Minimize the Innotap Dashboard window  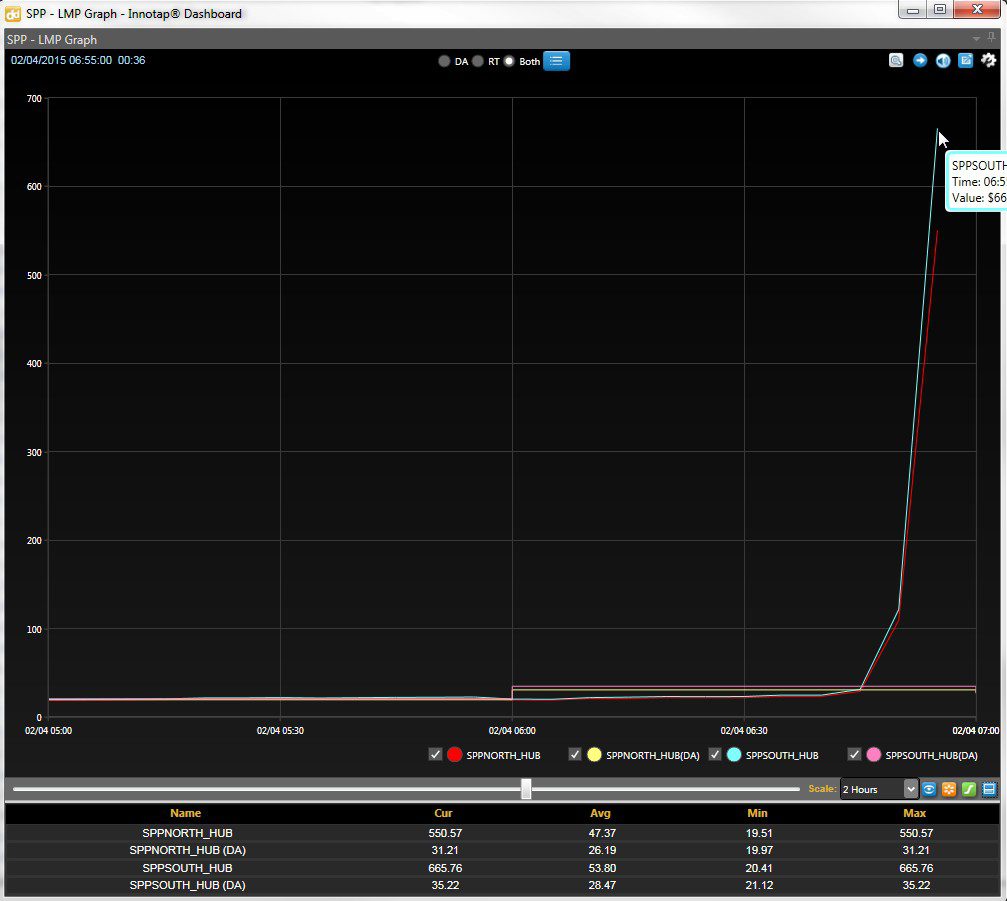(x=913, y=9)
